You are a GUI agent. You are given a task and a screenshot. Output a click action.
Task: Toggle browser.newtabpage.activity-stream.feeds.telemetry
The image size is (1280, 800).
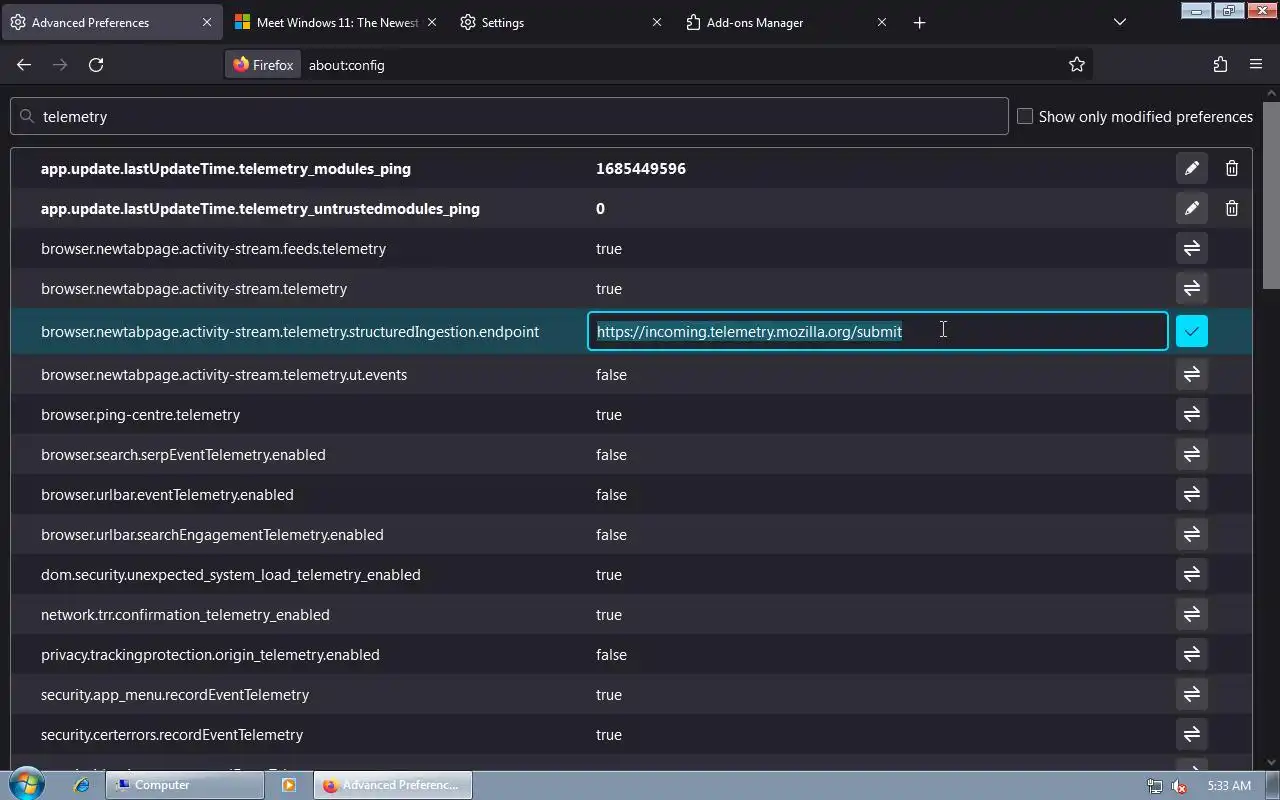pyautogui.click(x=1191, y=248)
